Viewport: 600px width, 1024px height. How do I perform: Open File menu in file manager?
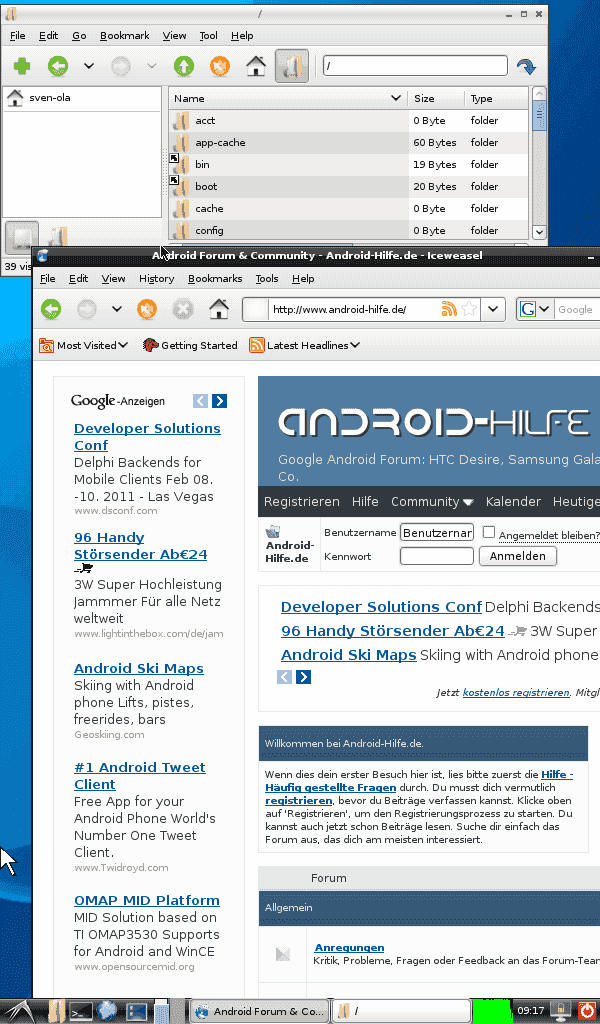(x=18, y=36)
